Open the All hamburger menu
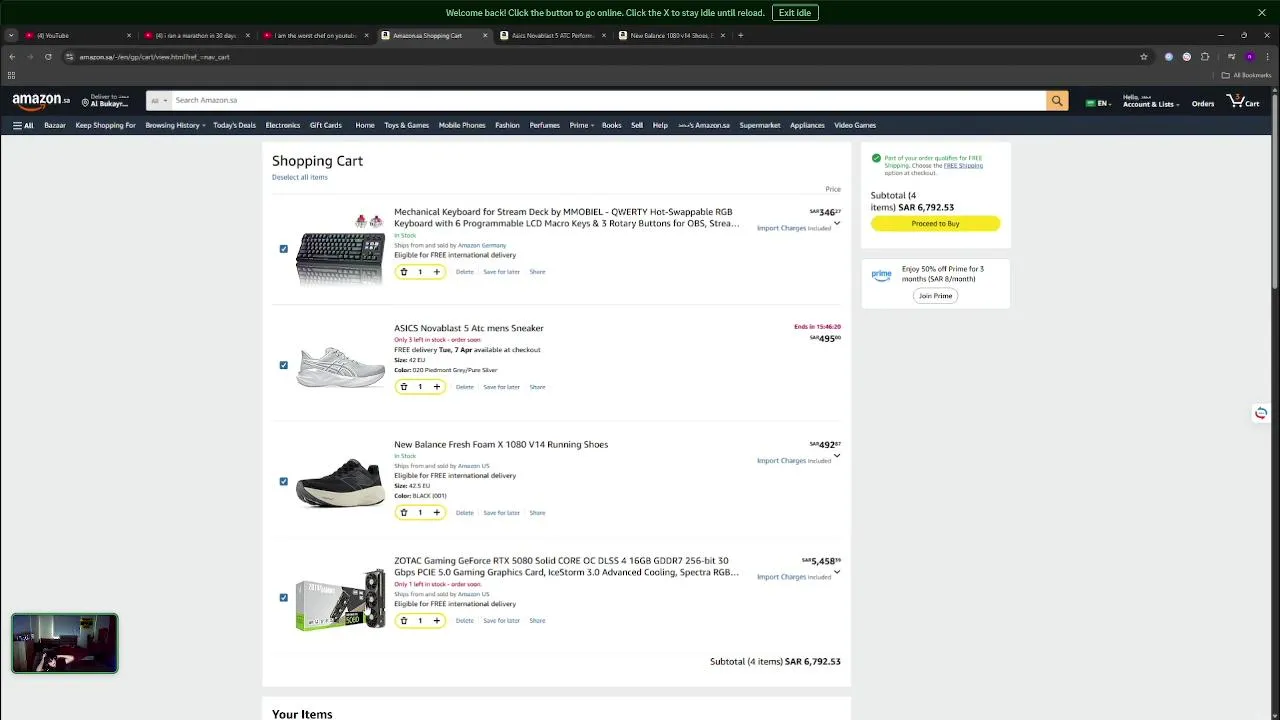Image resolution: width=1280 pixels, height=720 pixels. [x=23, y=125]
